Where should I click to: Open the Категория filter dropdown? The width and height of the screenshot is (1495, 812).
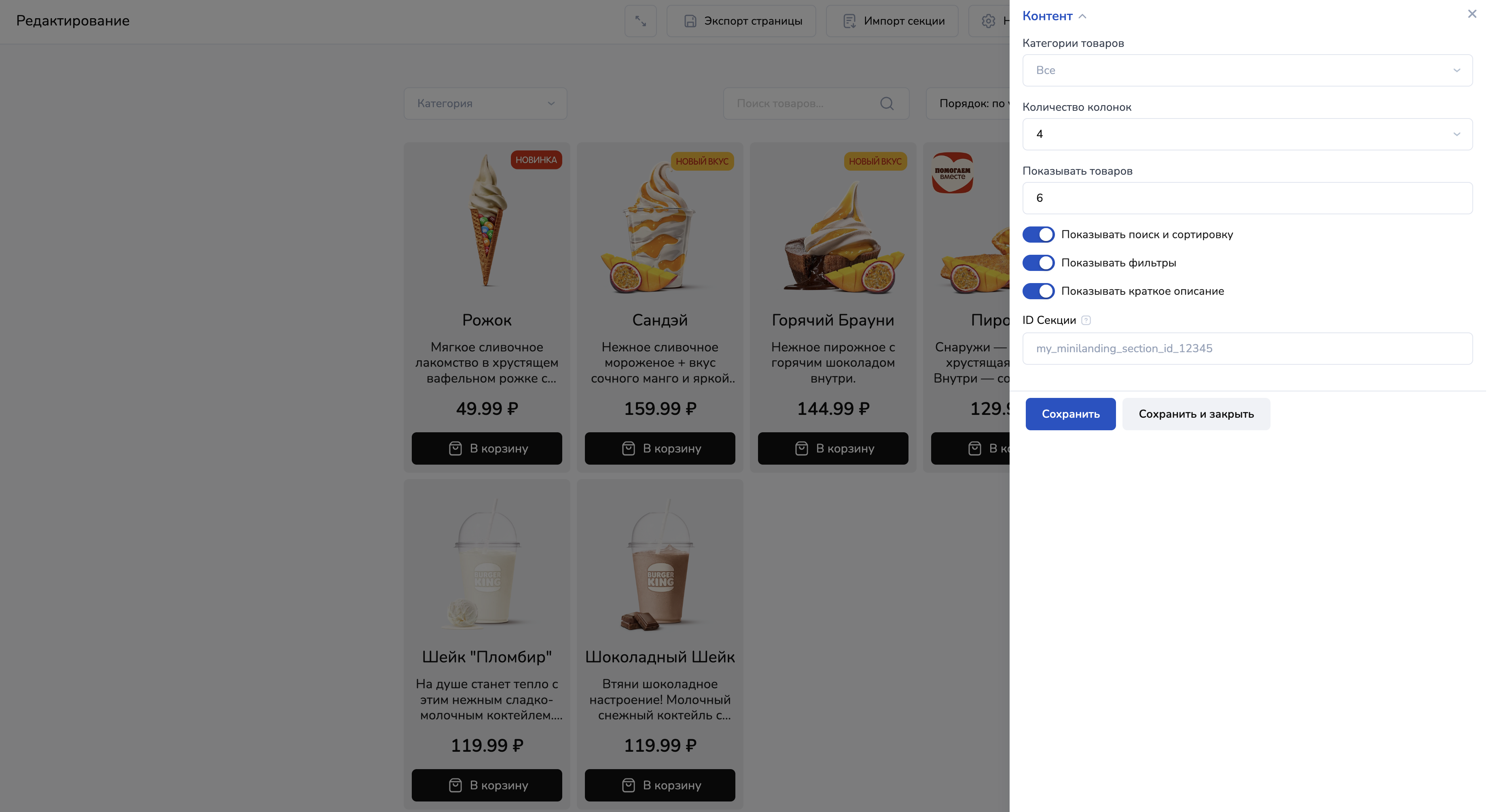pos(485,103)
